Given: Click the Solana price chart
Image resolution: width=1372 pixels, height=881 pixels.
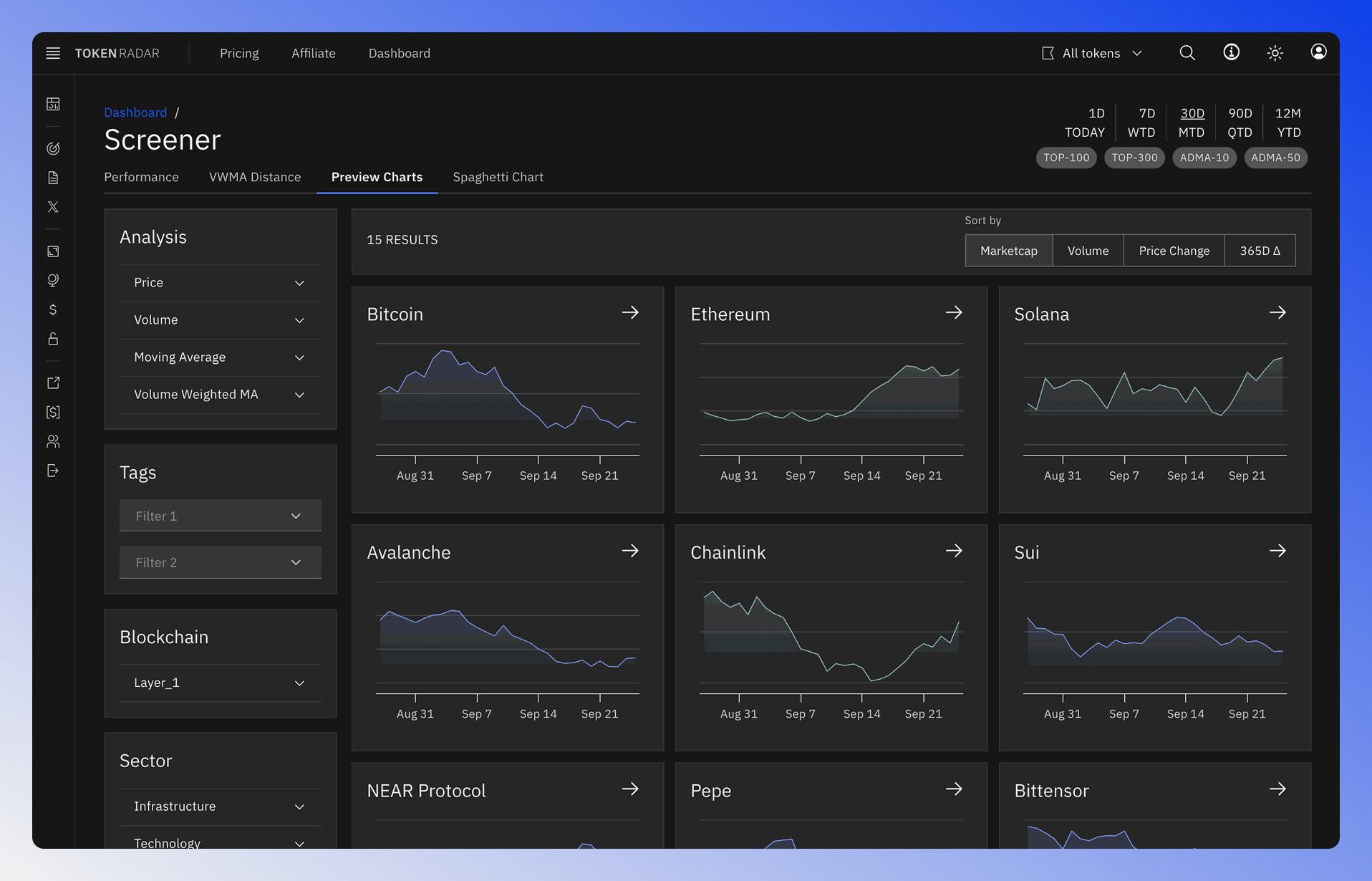Looking at the screenshot, I should click(1155, 412).
